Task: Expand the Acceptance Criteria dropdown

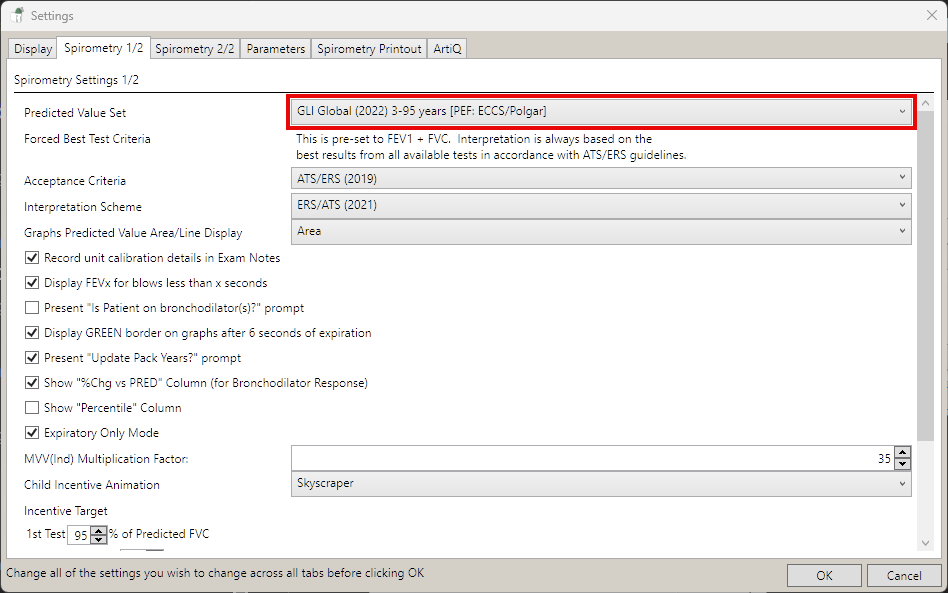Action: (601, 179)
